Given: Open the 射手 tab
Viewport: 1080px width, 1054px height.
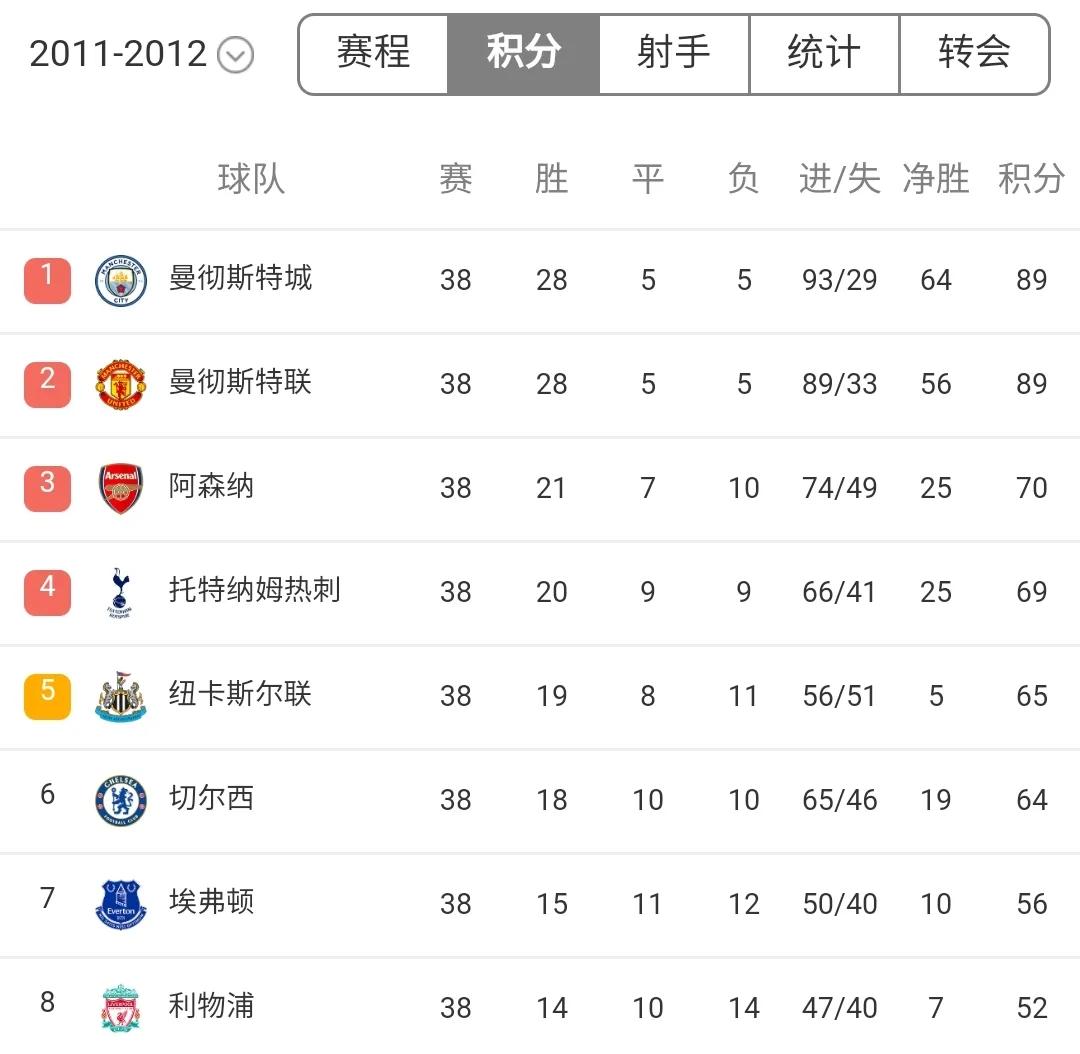Looking at the screenshot, I should (x=674, y=54).
